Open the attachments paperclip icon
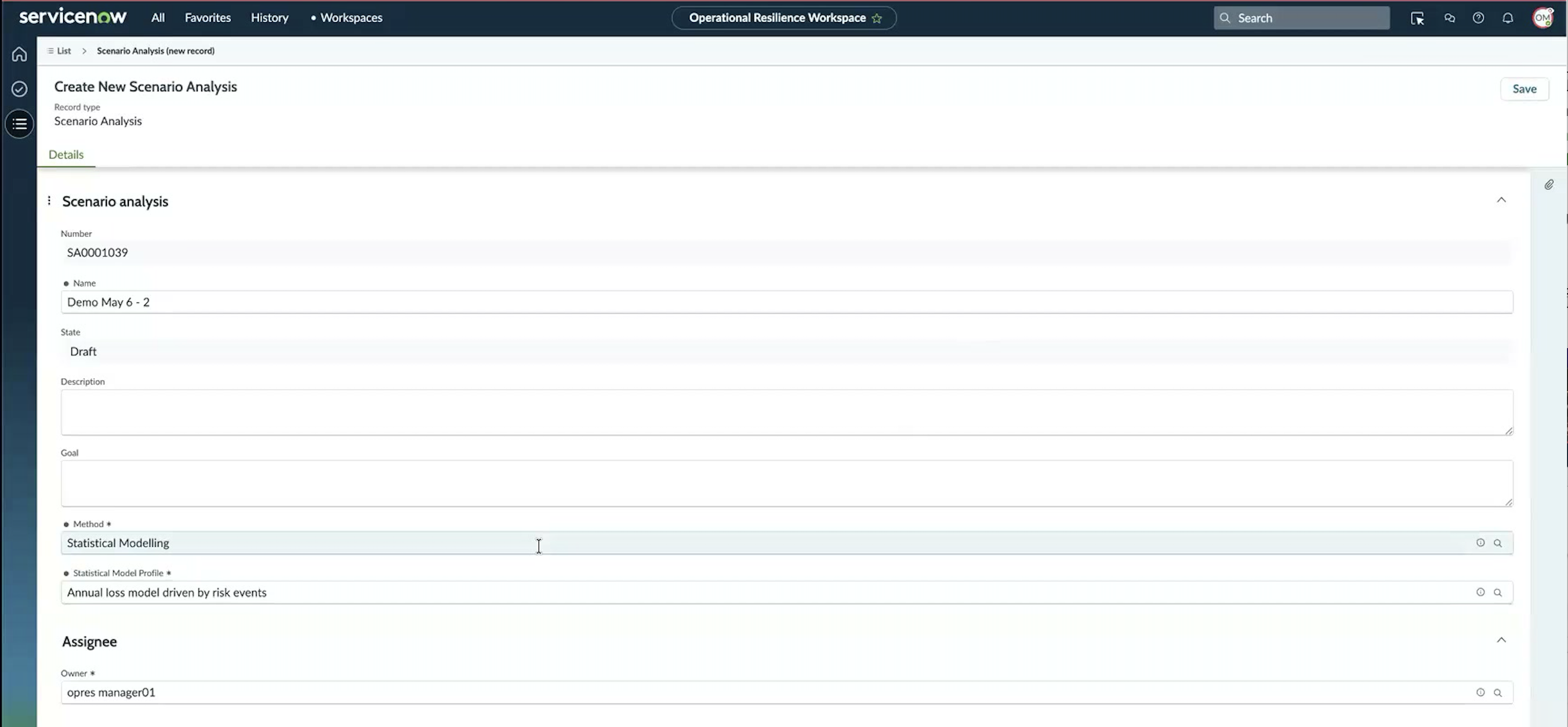 1548,184
